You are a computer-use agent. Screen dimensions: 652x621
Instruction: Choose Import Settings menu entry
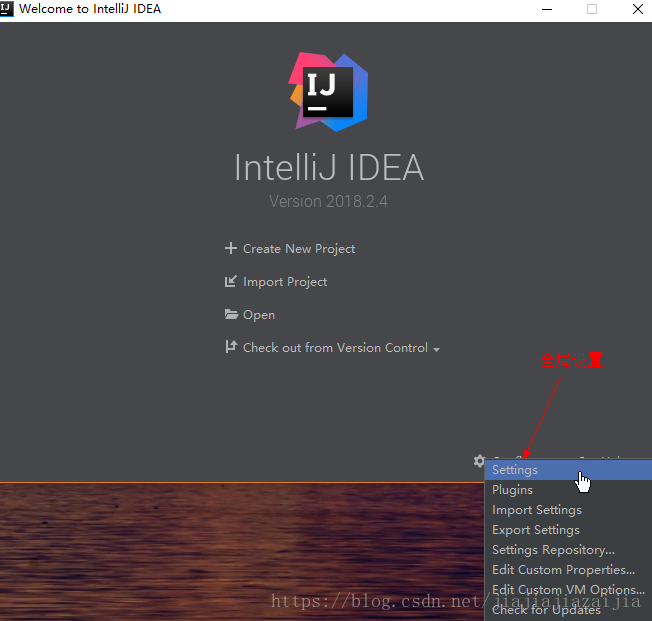pyautogui.click(x=568, y=510)
